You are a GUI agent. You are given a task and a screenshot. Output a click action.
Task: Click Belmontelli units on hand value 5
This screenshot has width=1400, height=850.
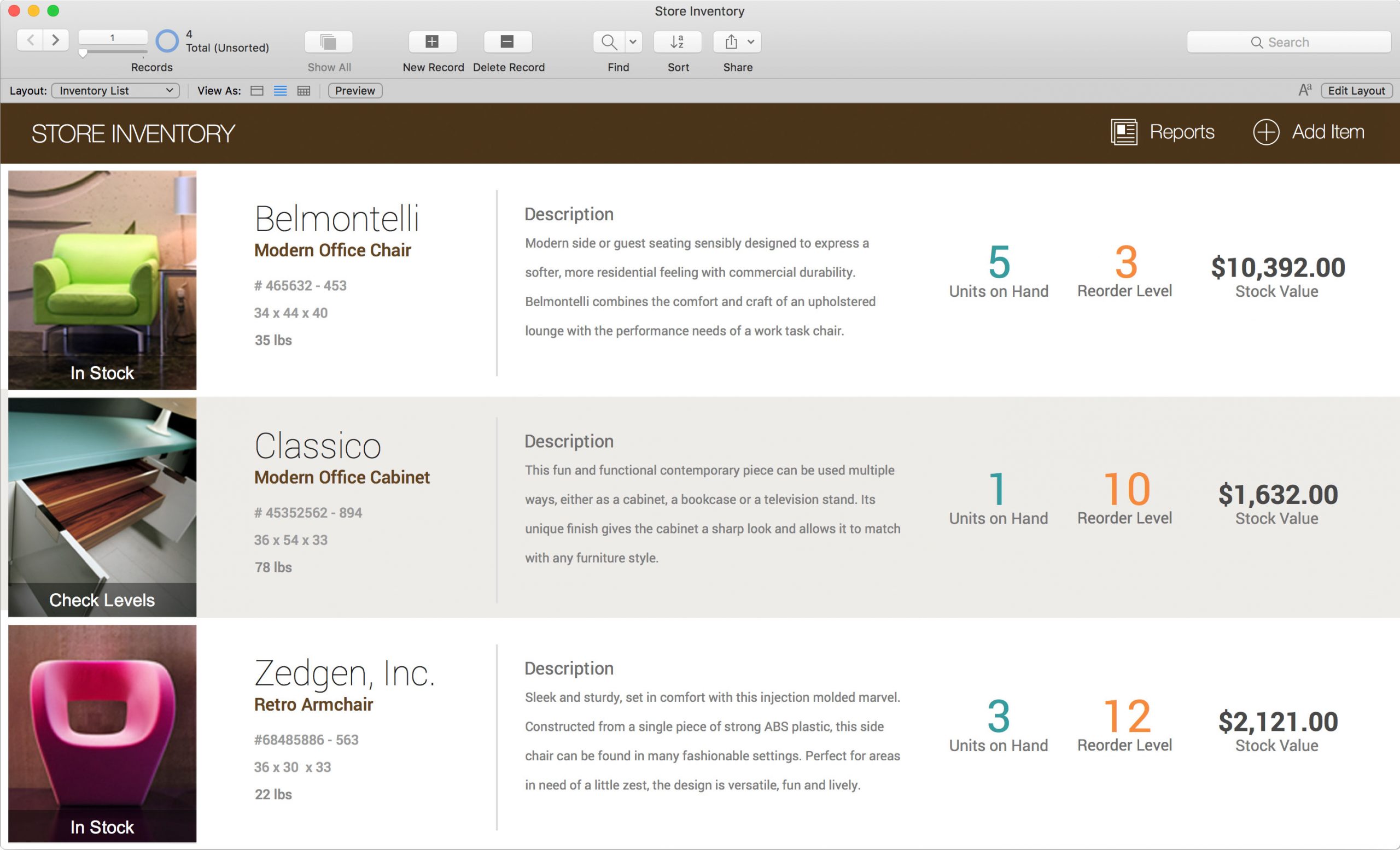pos(999,262)
